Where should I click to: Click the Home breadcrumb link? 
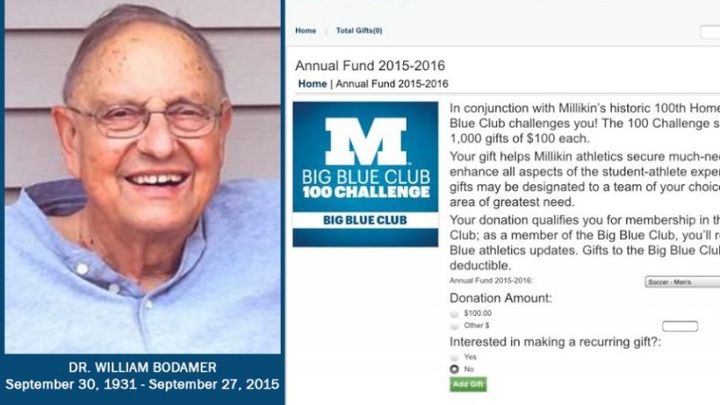pyautogui.click(x=312, y=84)
